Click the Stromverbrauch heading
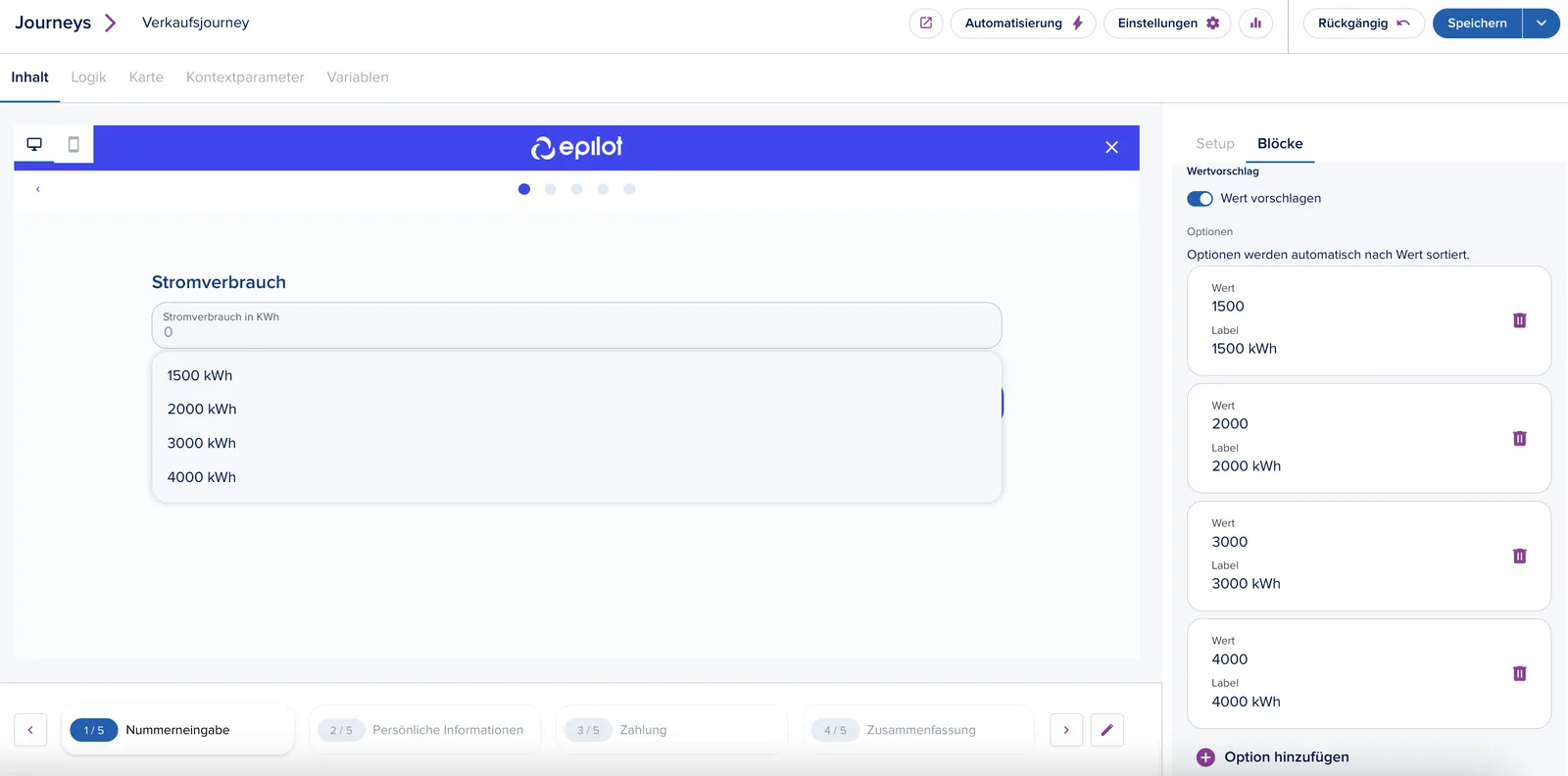The height and width of the screenshot is (776, 1568). 219,282
